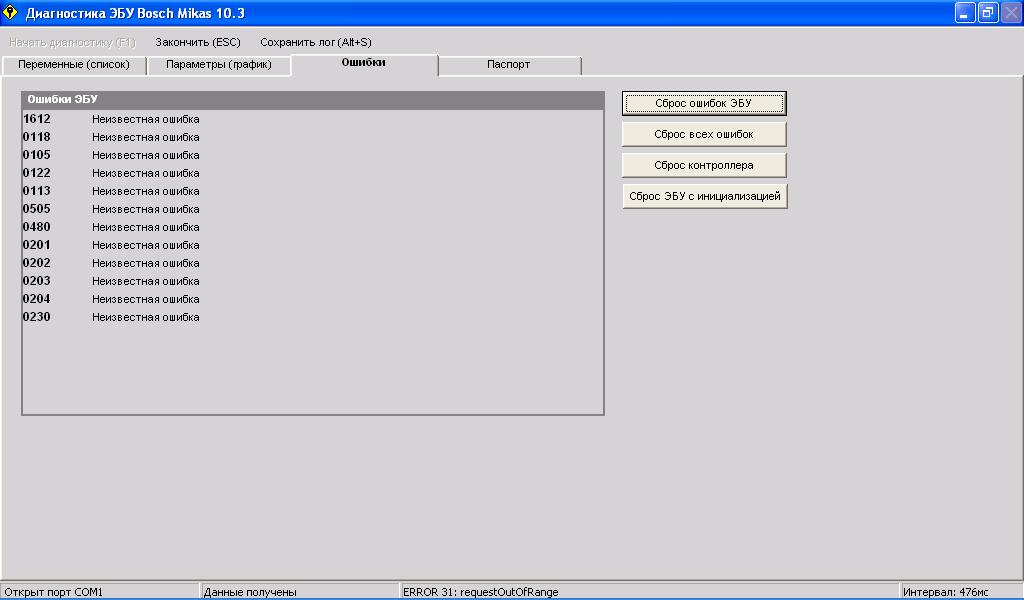The height and width of the screenshot is (600, 1024).
Task: Open the Паспорт tab
Action: pyautogui.click(x=509, y=65)
